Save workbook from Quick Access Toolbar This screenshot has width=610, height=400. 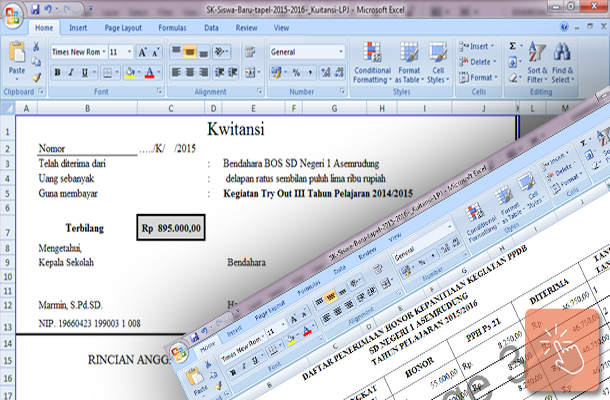35,9
